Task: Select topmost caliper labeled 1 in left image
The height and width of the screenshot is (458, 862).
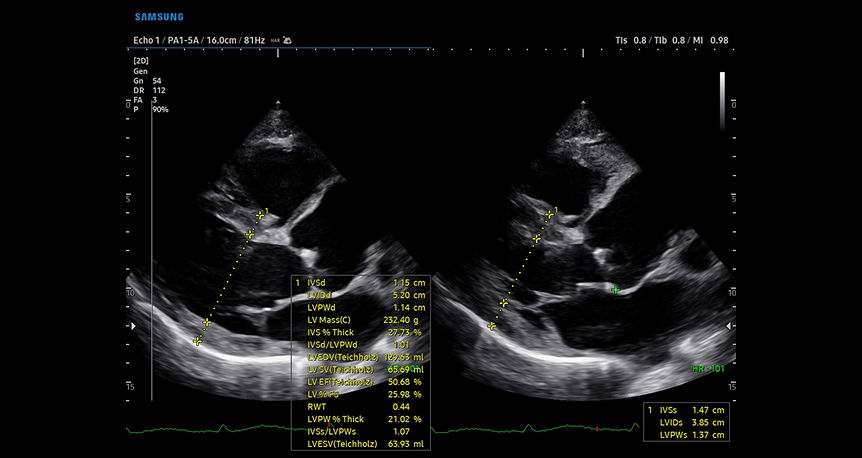Action: [x=261, y=215]
